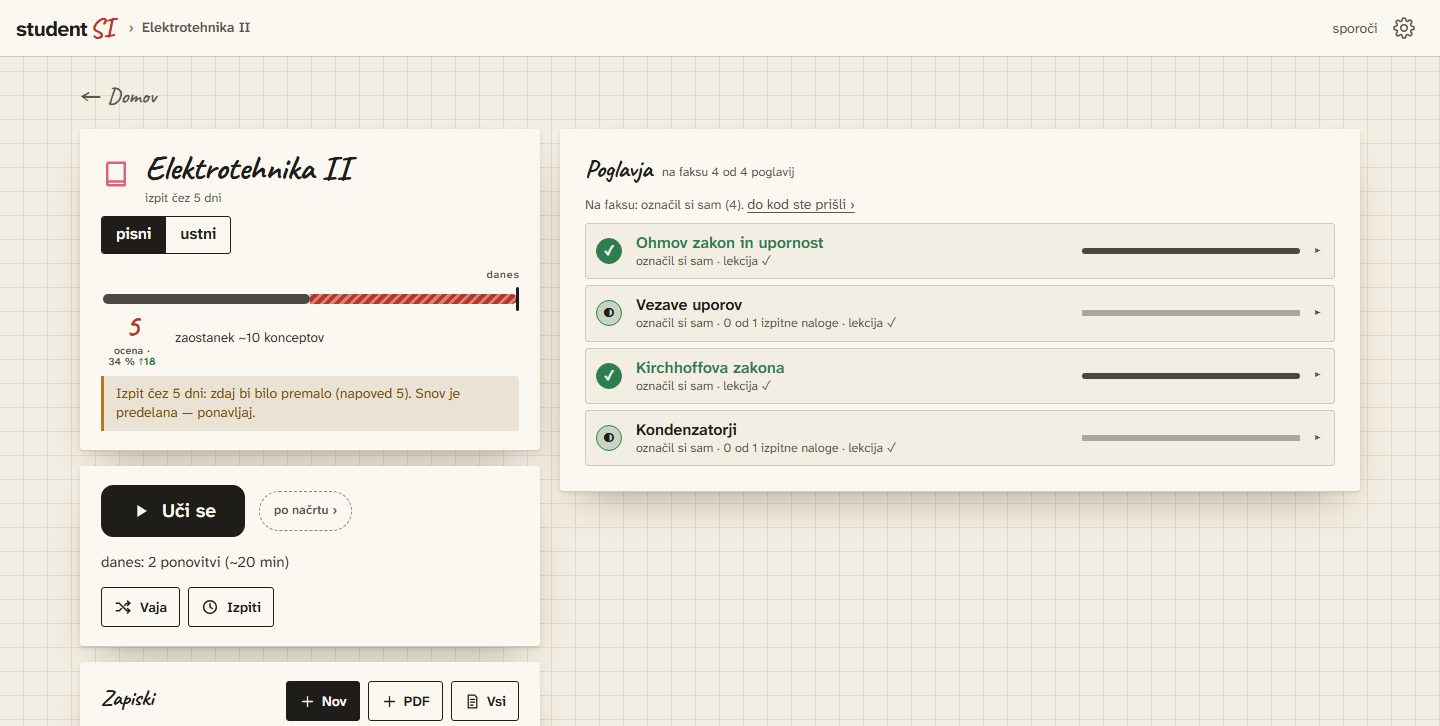
Task: Click the Kondenzatorji progress bar
Action: coord(1191,438)
